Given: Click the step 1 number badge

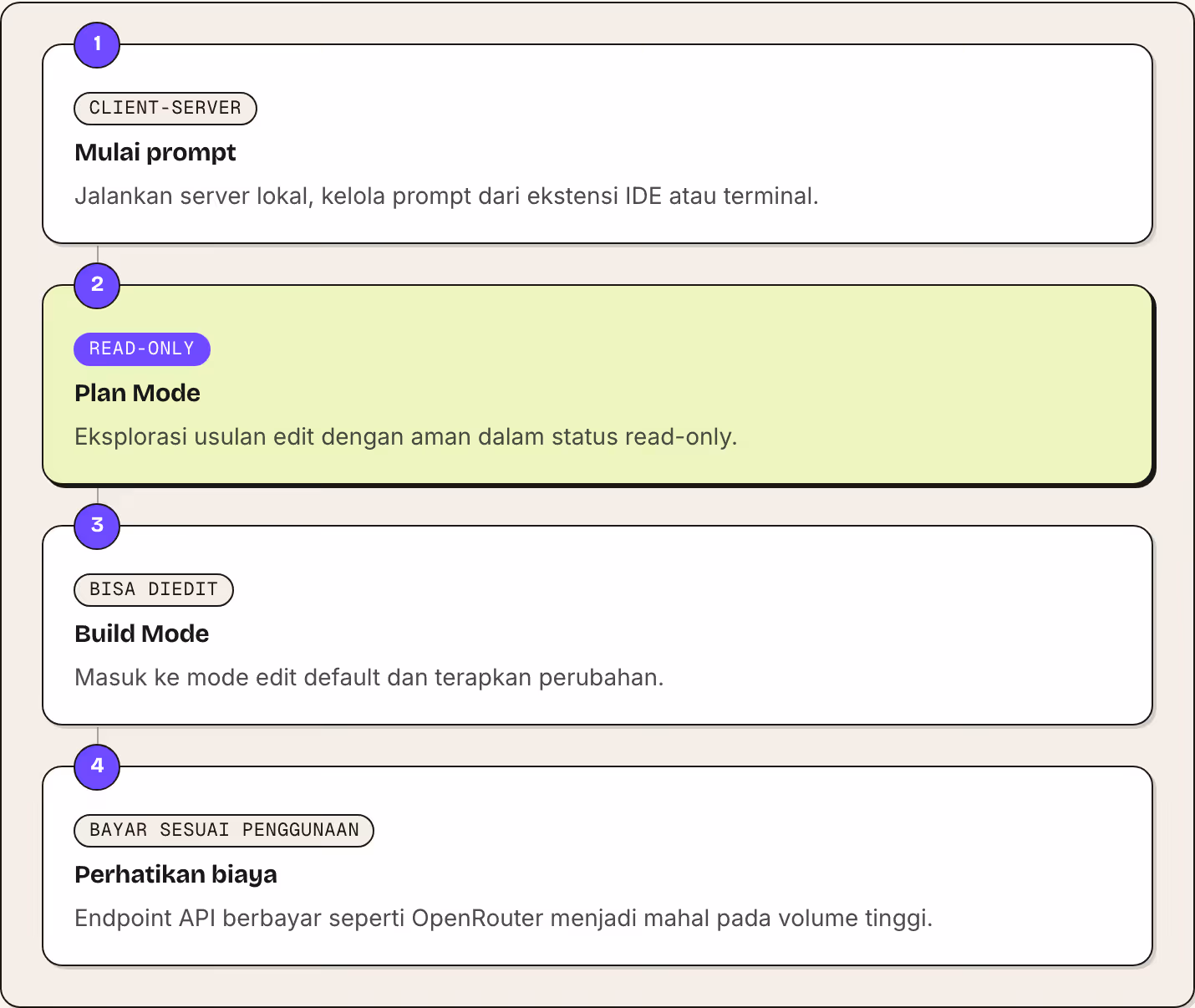Looking at the screenshot, I should pos(97,44).
